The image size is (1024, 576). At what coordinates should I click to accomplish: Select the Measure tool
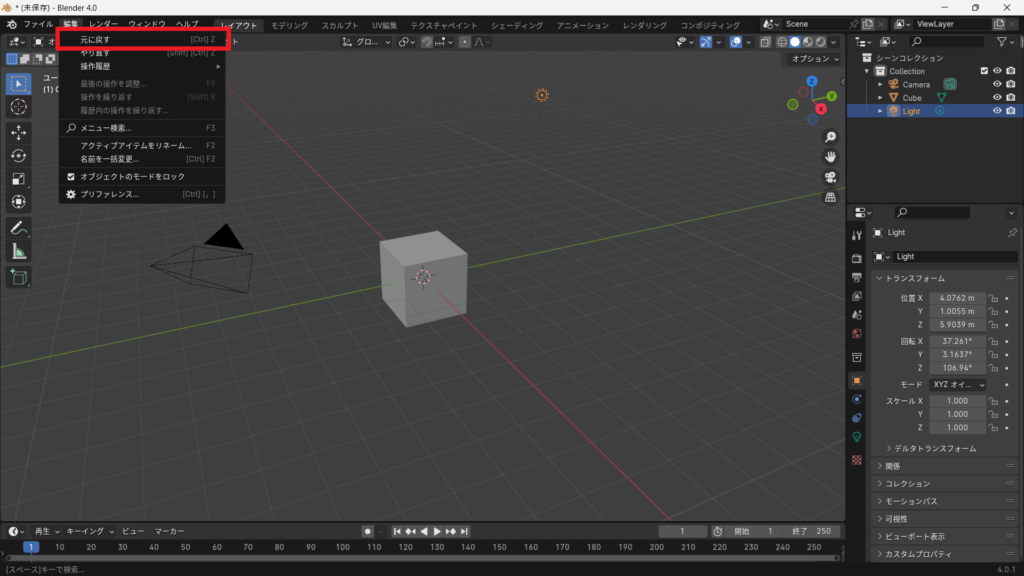click(18, 251)
